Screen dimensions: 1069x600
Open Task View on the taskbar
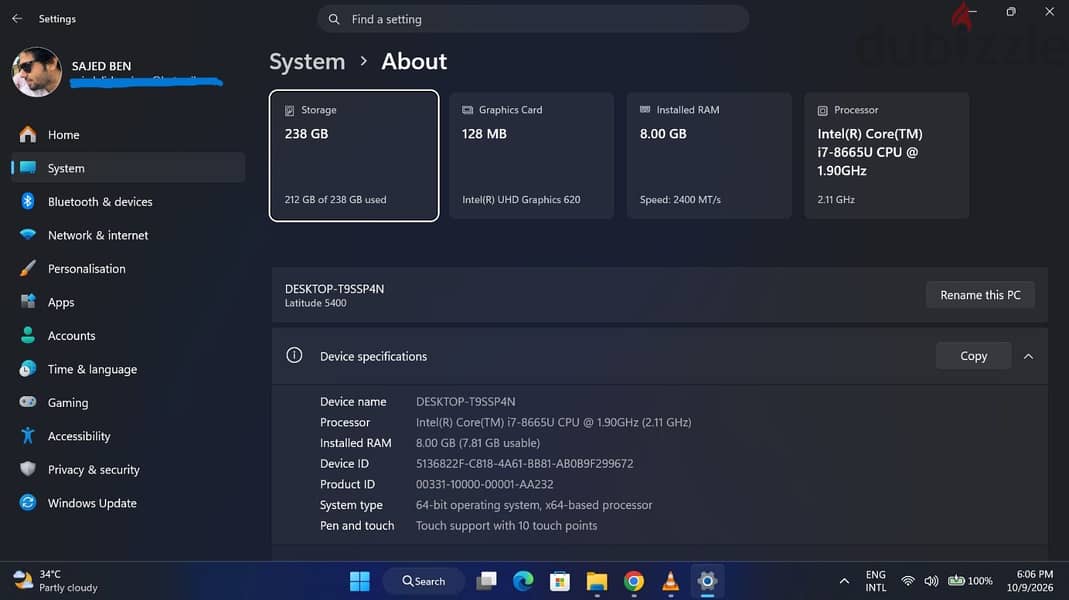coord(486,581)
